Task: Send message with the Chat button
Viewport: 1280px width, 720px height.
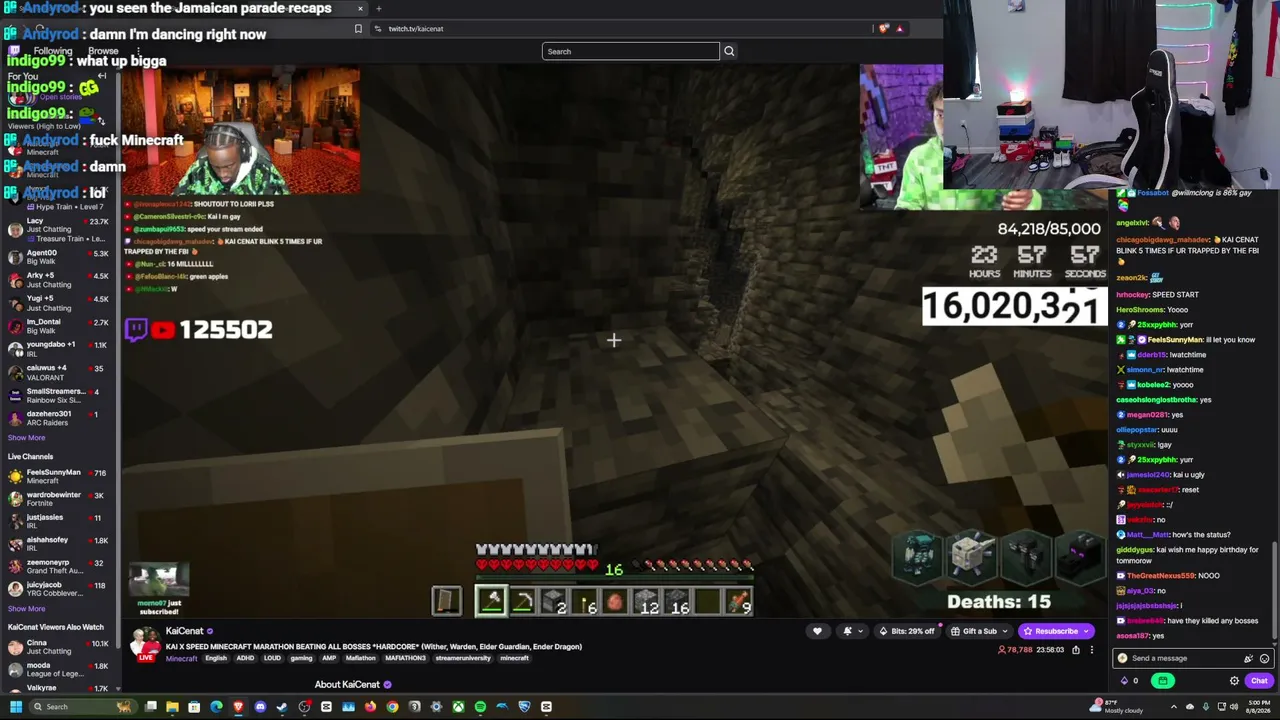Action: tap(1258, 681)
